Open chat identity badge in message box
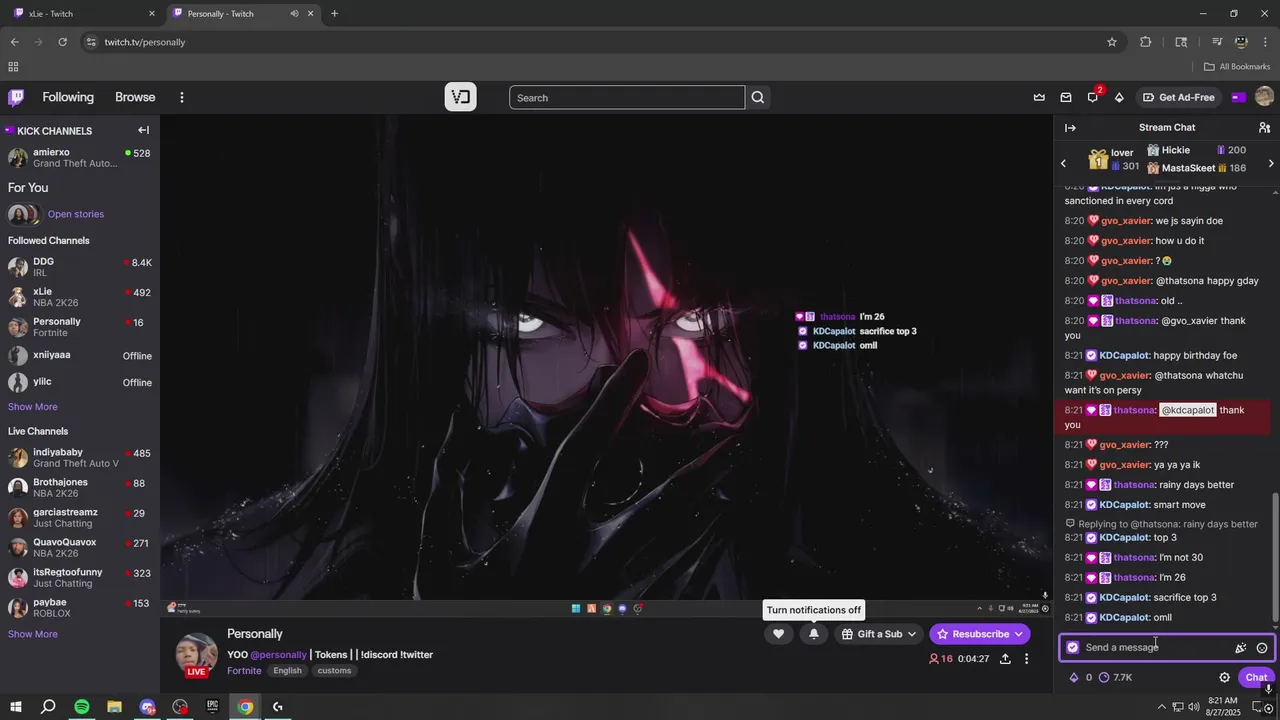1280x720 pixels. coord(1073,648)
